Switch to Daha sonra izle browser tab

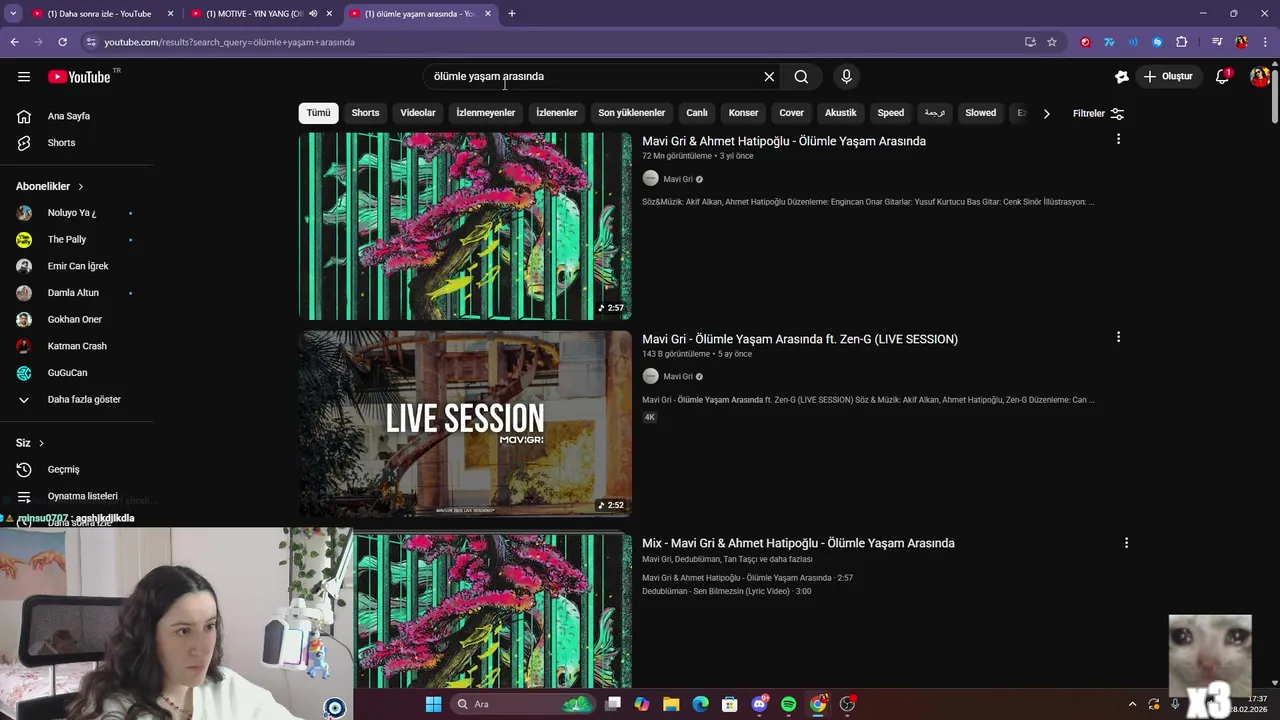click(x=99, y=14)
